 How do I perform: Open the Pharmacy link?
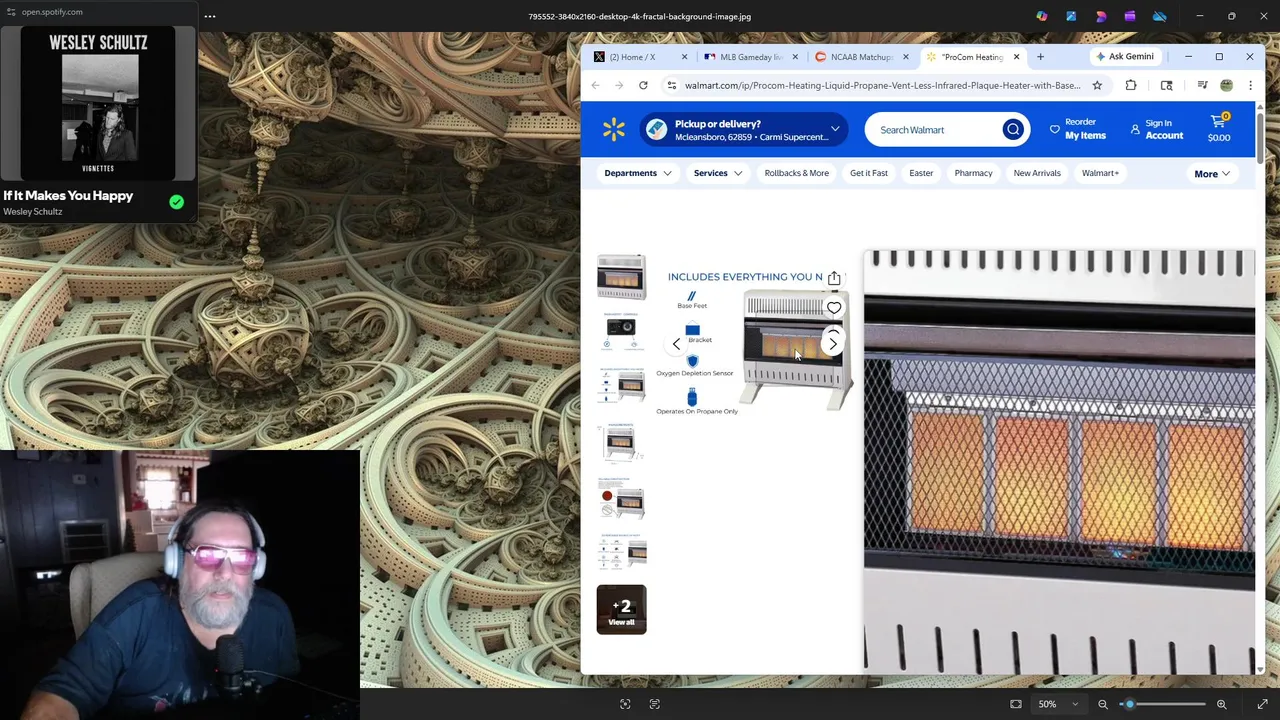pyautogui.click(x=973, y=173)
